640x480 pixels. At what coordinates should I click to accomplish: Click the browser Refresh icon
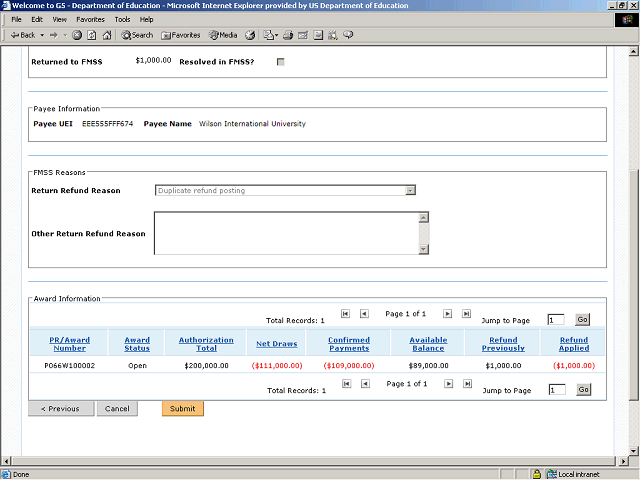click(92, 35)
